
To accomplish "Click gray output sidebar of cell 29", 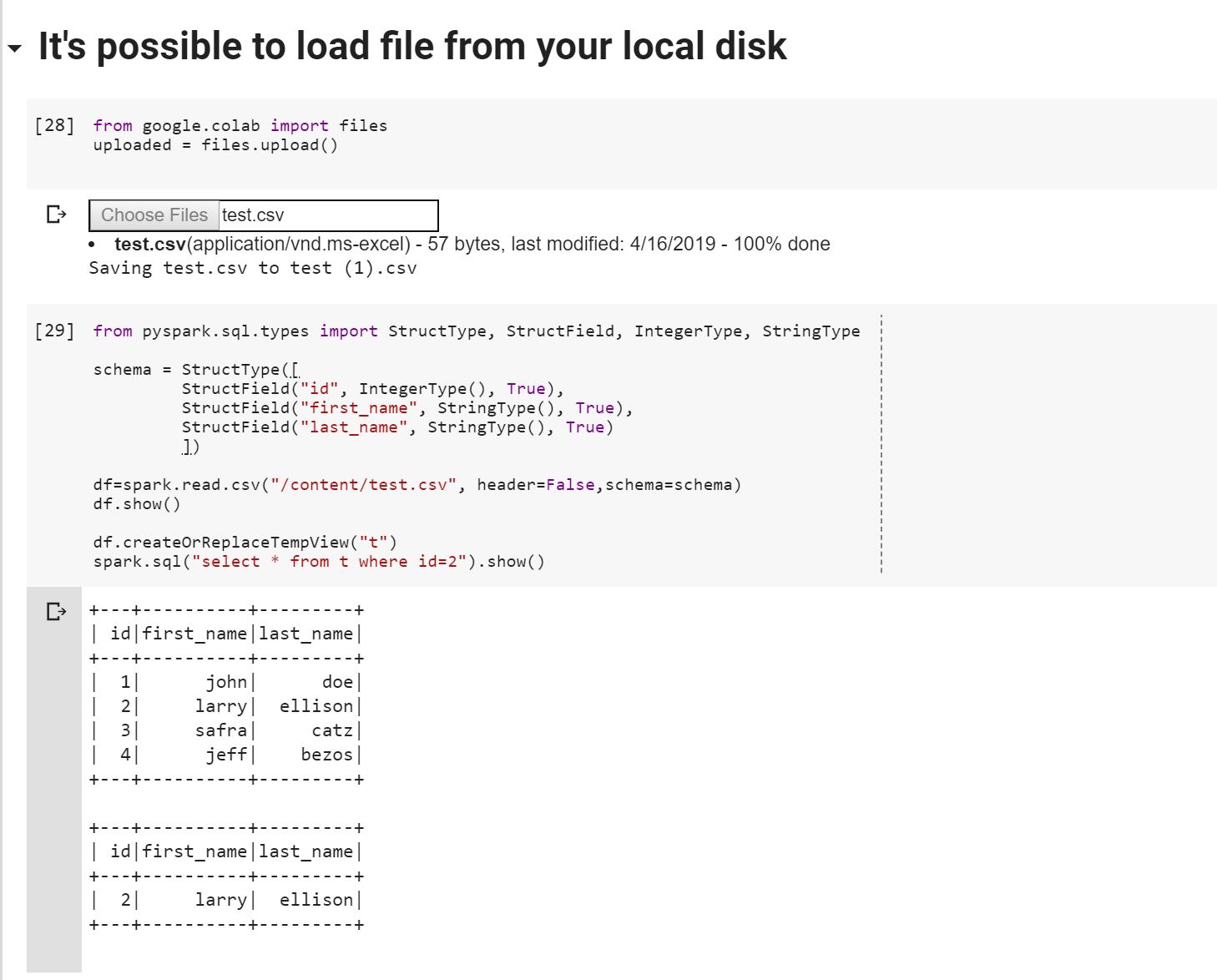I will click(53, 793).
